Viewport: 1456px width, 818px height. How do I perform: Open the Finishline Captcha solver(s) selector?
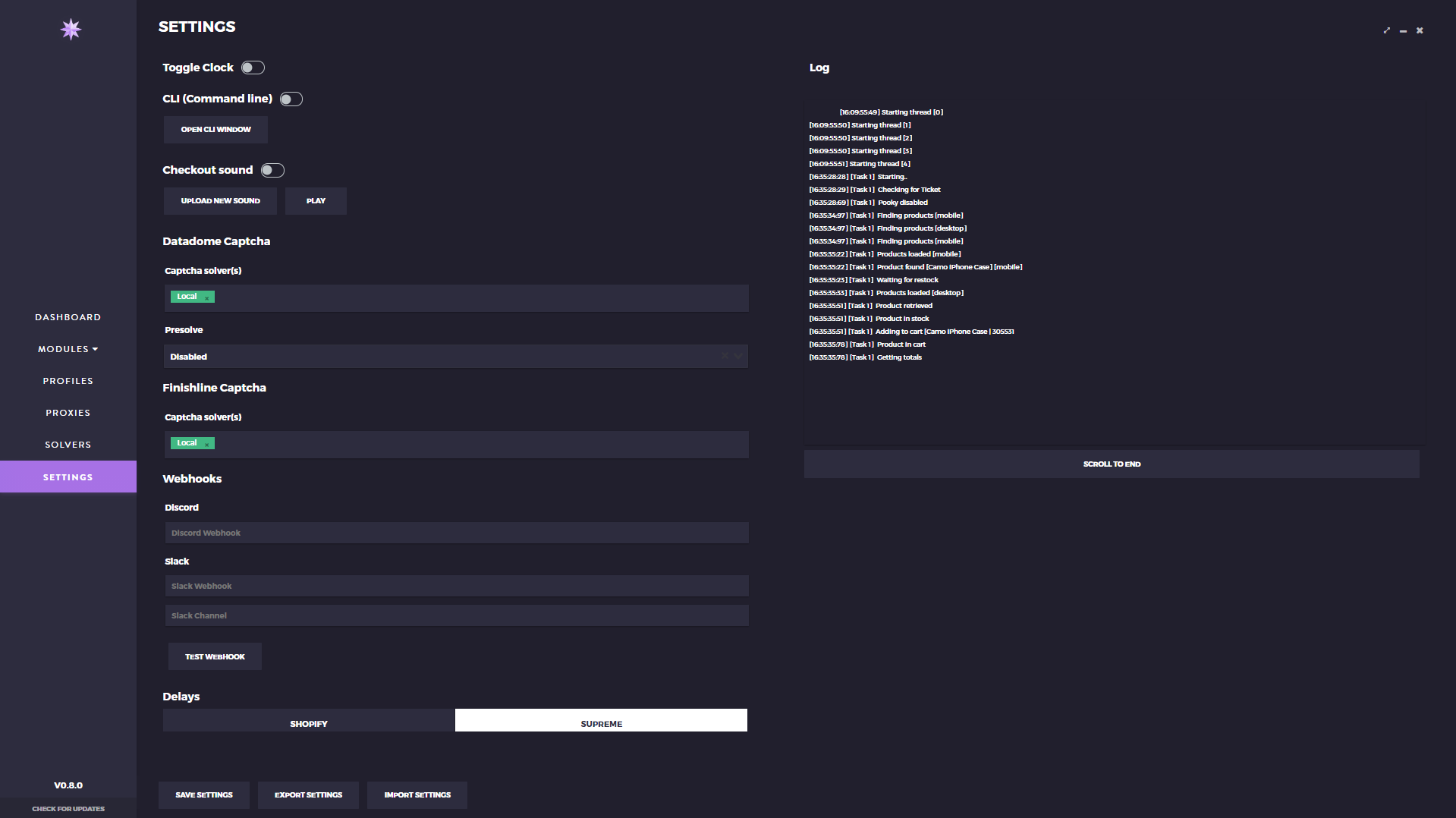[478, 444]
